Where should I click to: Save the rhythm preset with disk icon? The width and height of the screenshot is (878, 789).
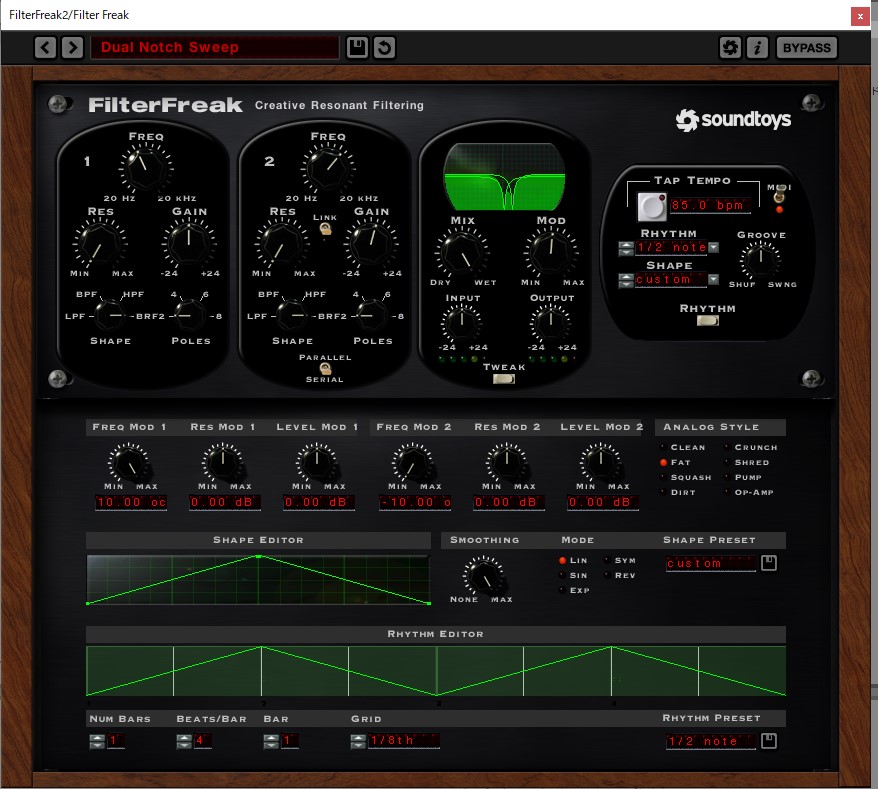pos(769,741)
